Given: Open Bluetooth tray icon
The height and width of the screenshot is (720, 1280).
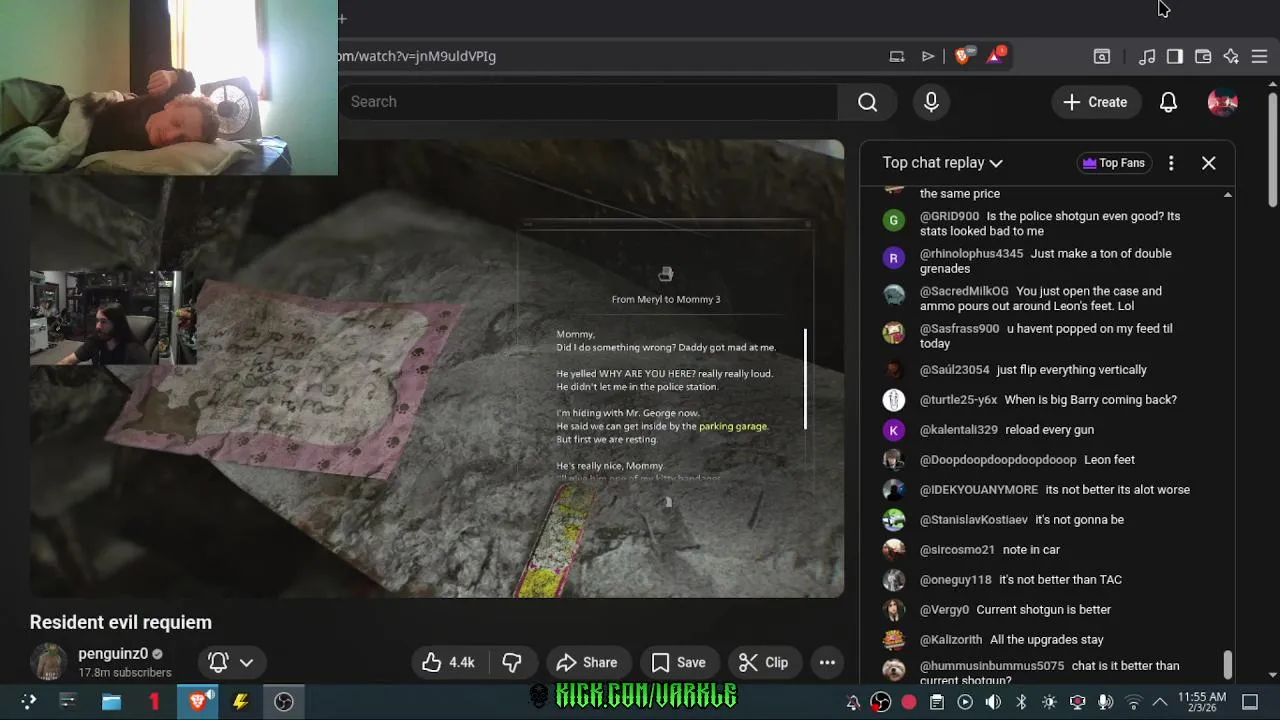Looking at the screenshot, I should (1021, 702).
